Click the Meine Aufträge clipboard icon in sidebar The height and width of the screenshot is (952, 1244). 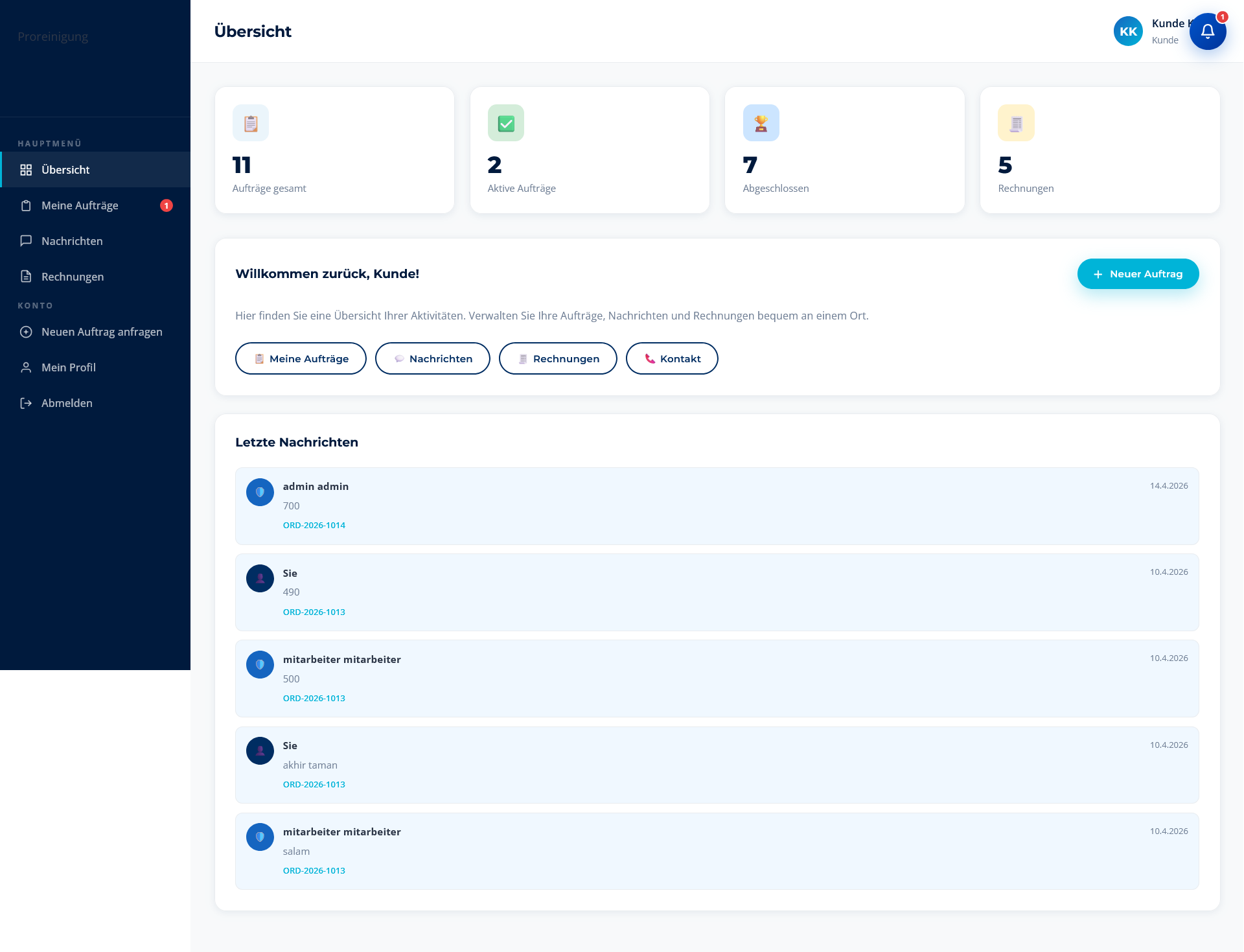pos(26,205)
